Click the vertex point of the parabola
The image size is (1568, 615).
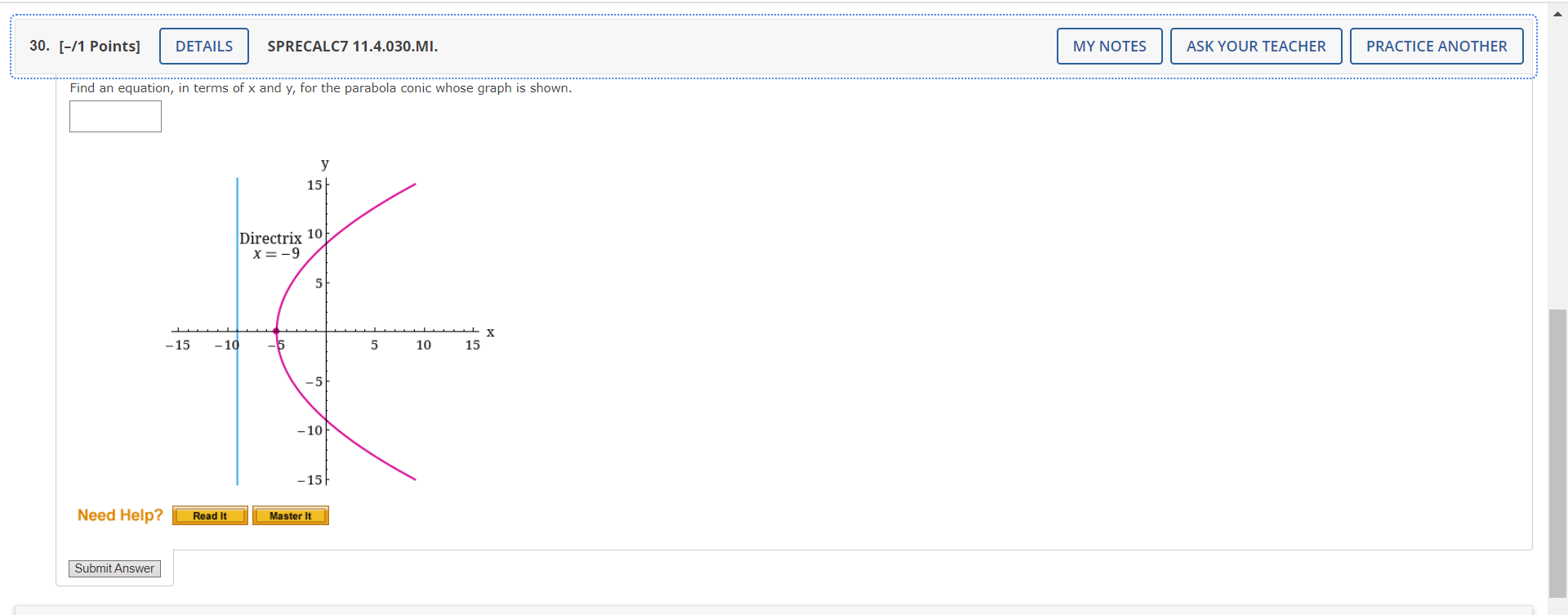click(276, 331)
